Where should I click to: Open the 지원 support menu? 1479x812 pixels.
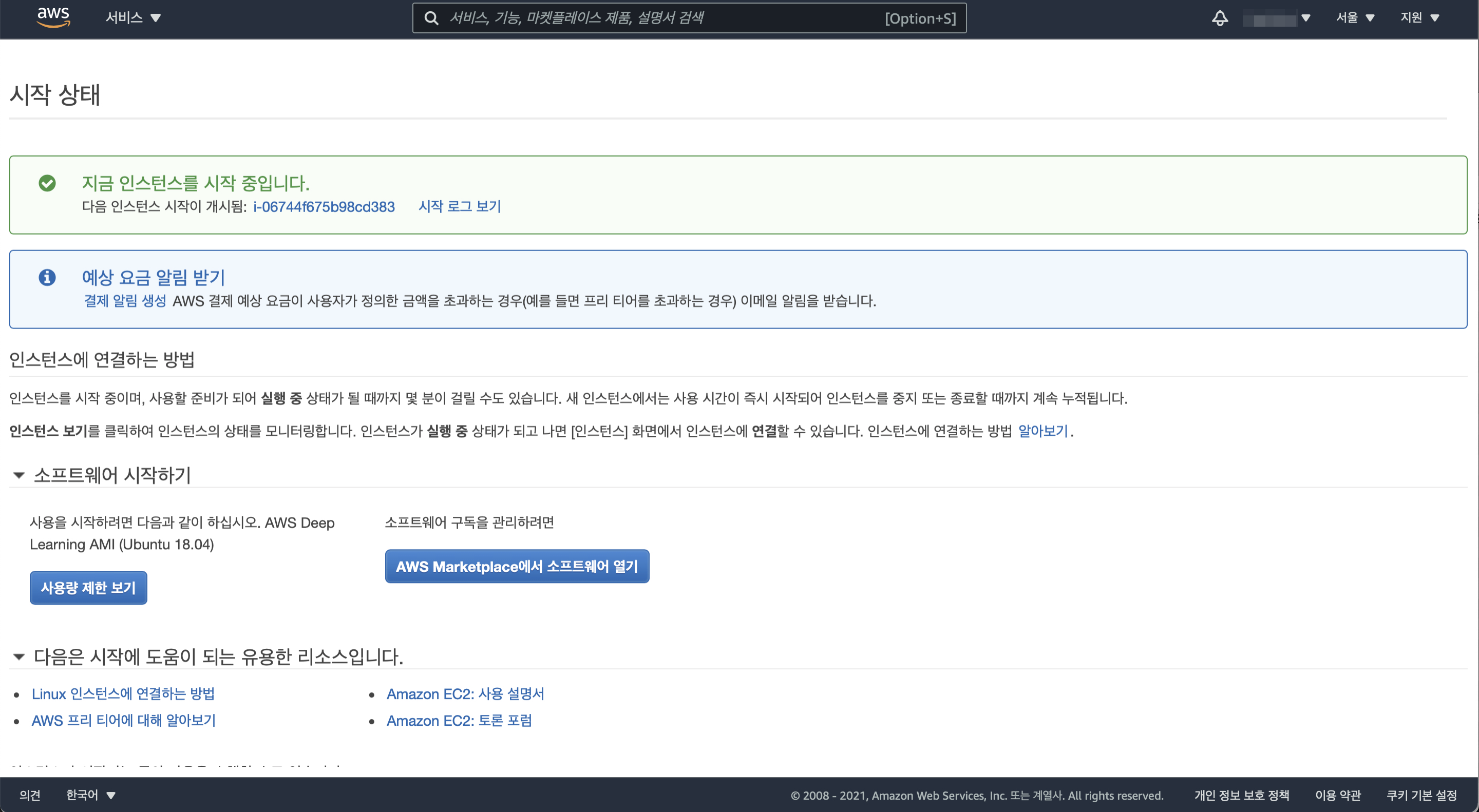(x=1419, y=18)
